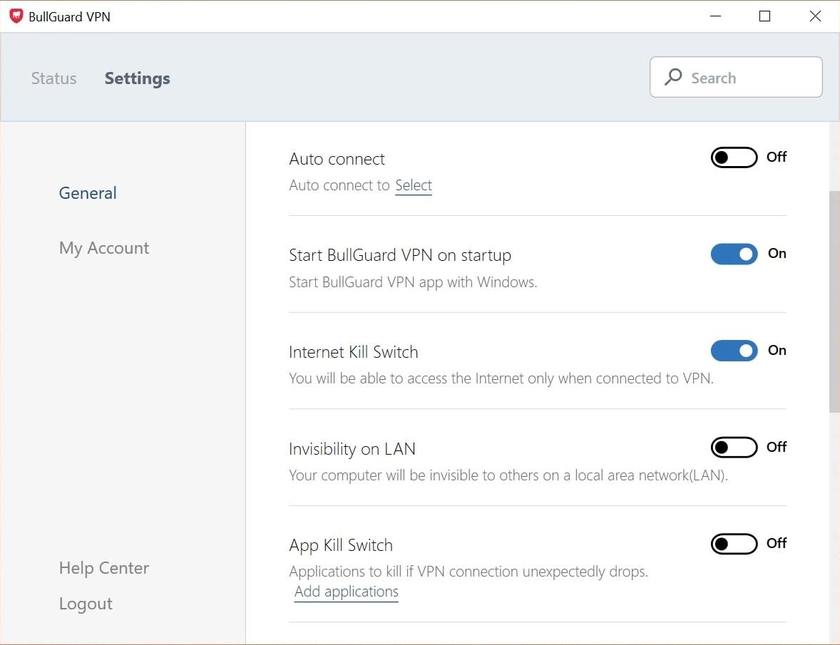Click the magnifying glass search icon

tap(673, 77)
